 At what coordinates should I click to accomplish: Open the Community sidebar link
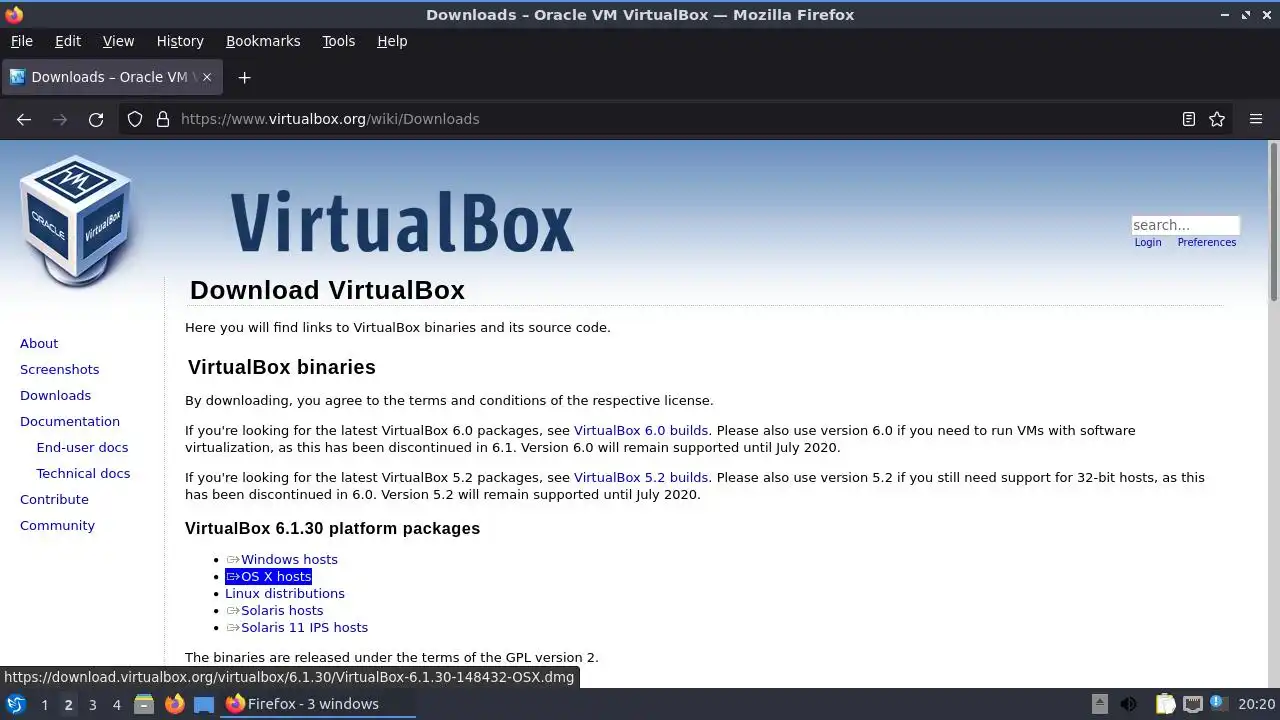point(57,525)
